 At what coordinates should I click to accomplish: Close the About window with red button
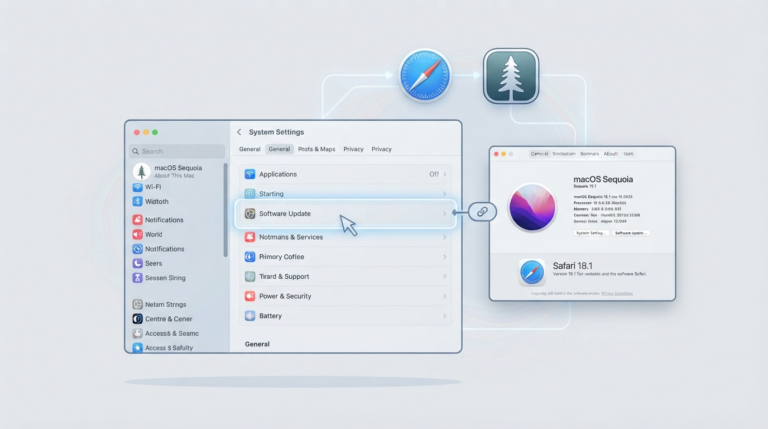pyautogui.click(x=496, y=154)
